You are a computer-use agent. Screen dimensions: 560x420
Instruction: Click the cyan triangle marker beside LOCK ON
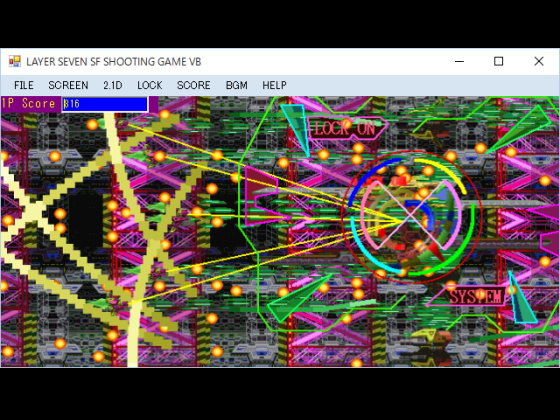297,129
